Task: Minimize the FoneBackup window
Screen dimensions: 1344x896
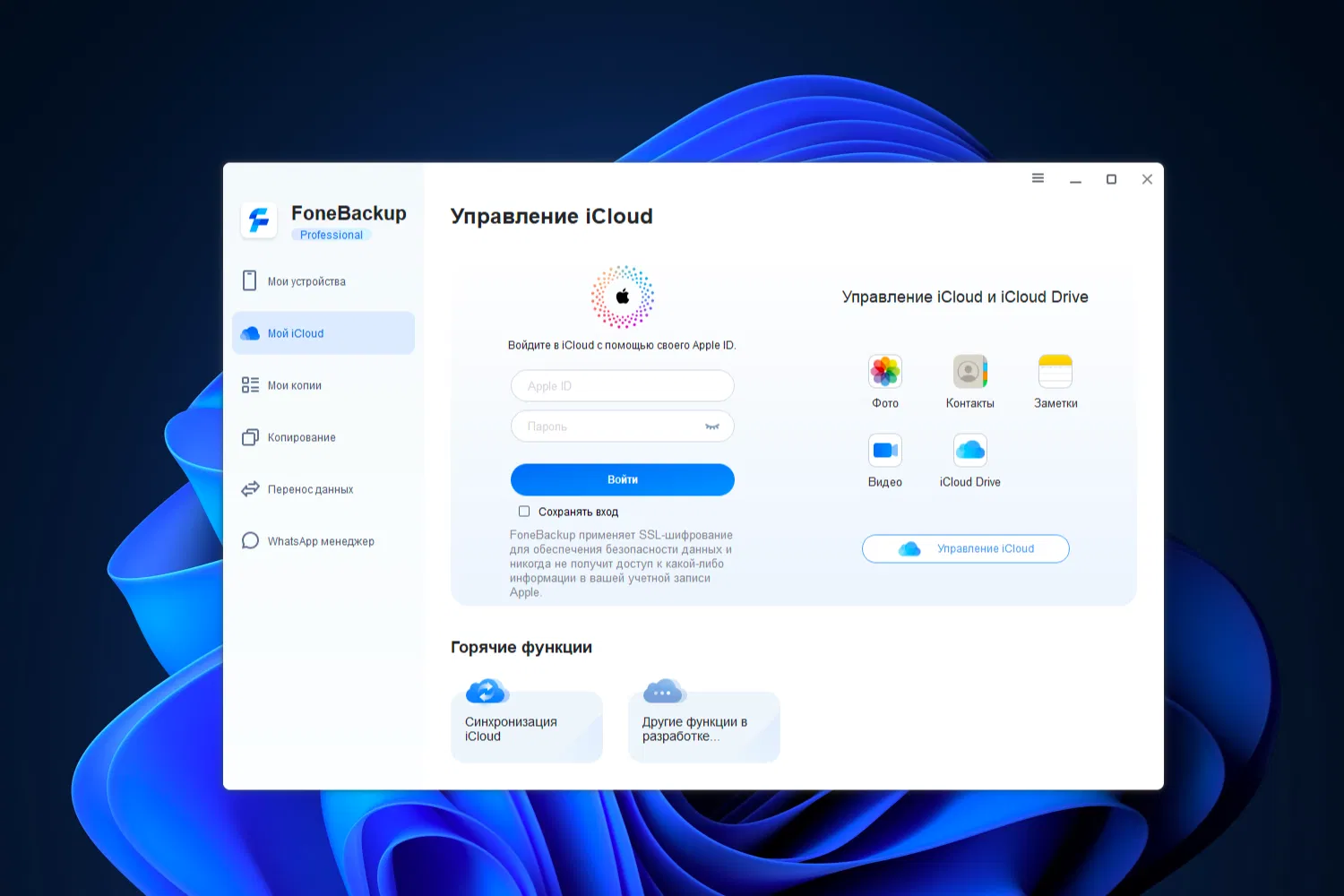Action: click(1075, 179)
